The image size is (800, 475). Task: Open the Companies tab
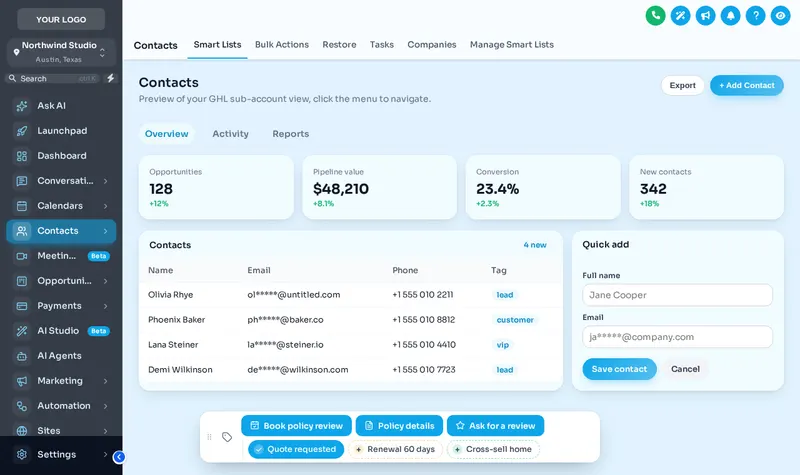(432, 45)
